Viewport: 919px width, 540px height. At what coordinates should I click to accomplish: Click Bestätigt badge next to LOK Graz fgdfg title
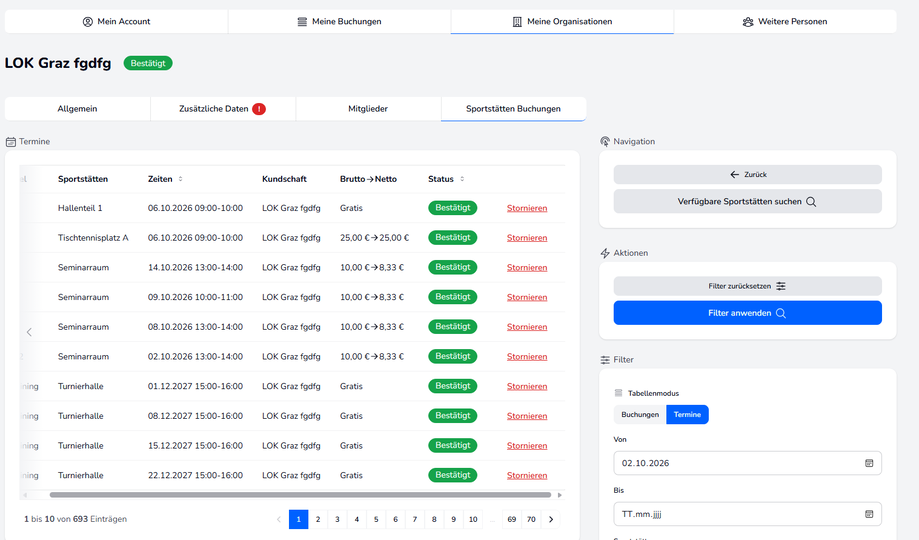148,63
